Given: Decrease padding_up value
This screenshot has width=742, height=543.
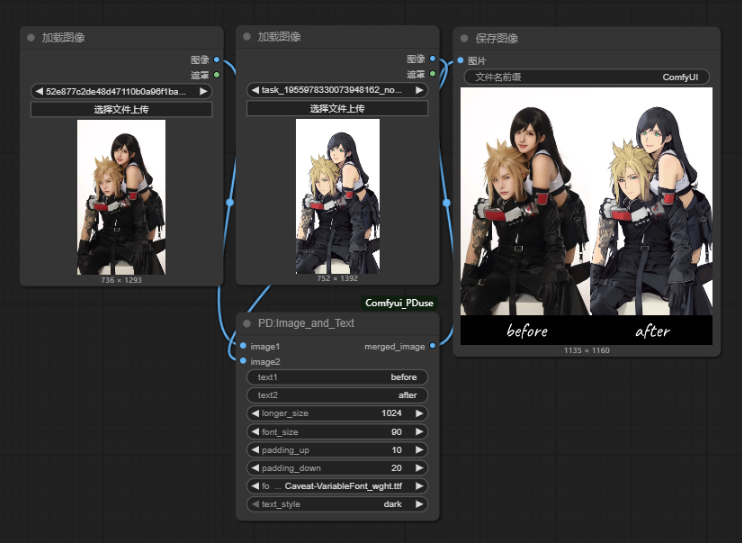Looking at the screenshot, I should click(255, 450).
